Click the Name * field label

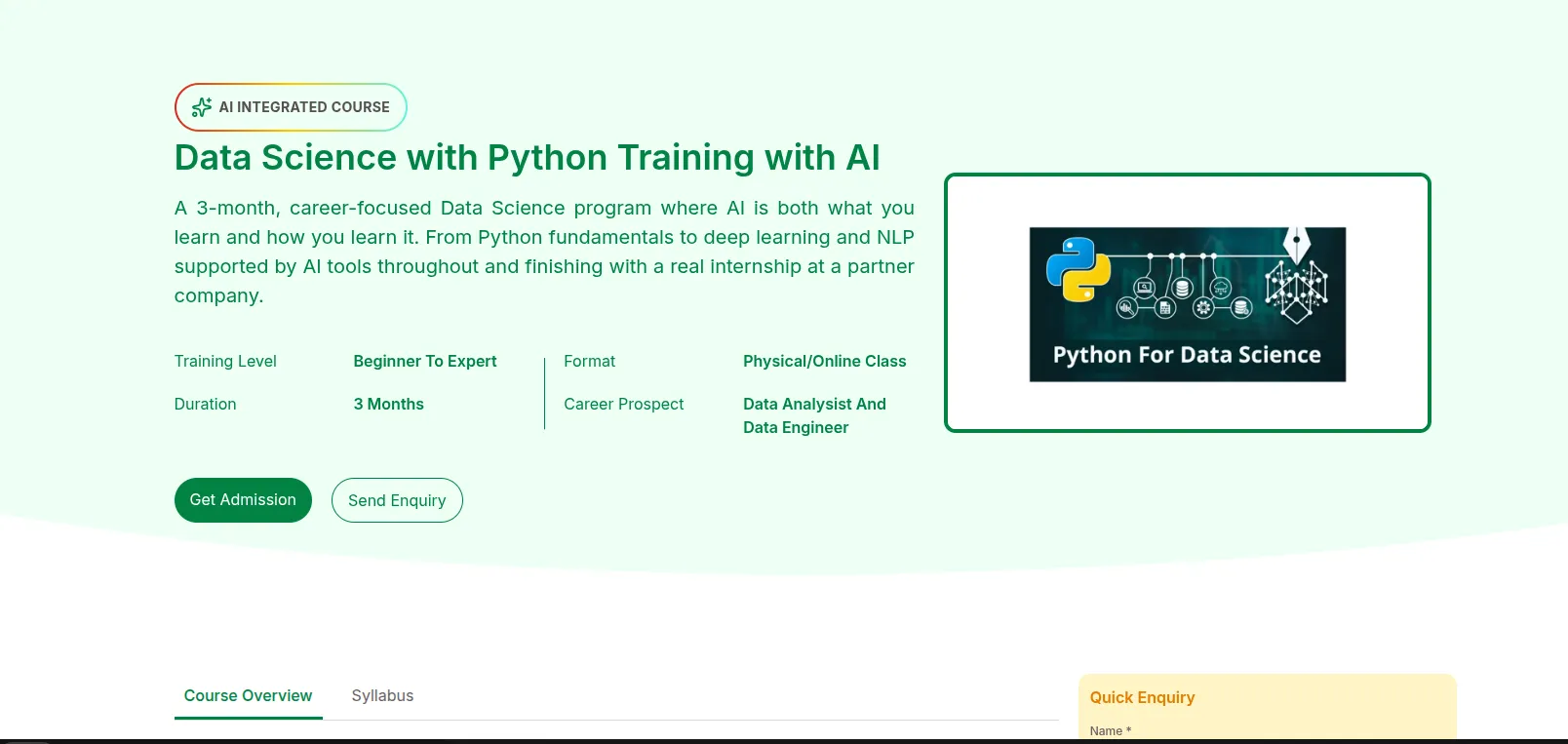pyautogui.click(x=1111, y=731)
